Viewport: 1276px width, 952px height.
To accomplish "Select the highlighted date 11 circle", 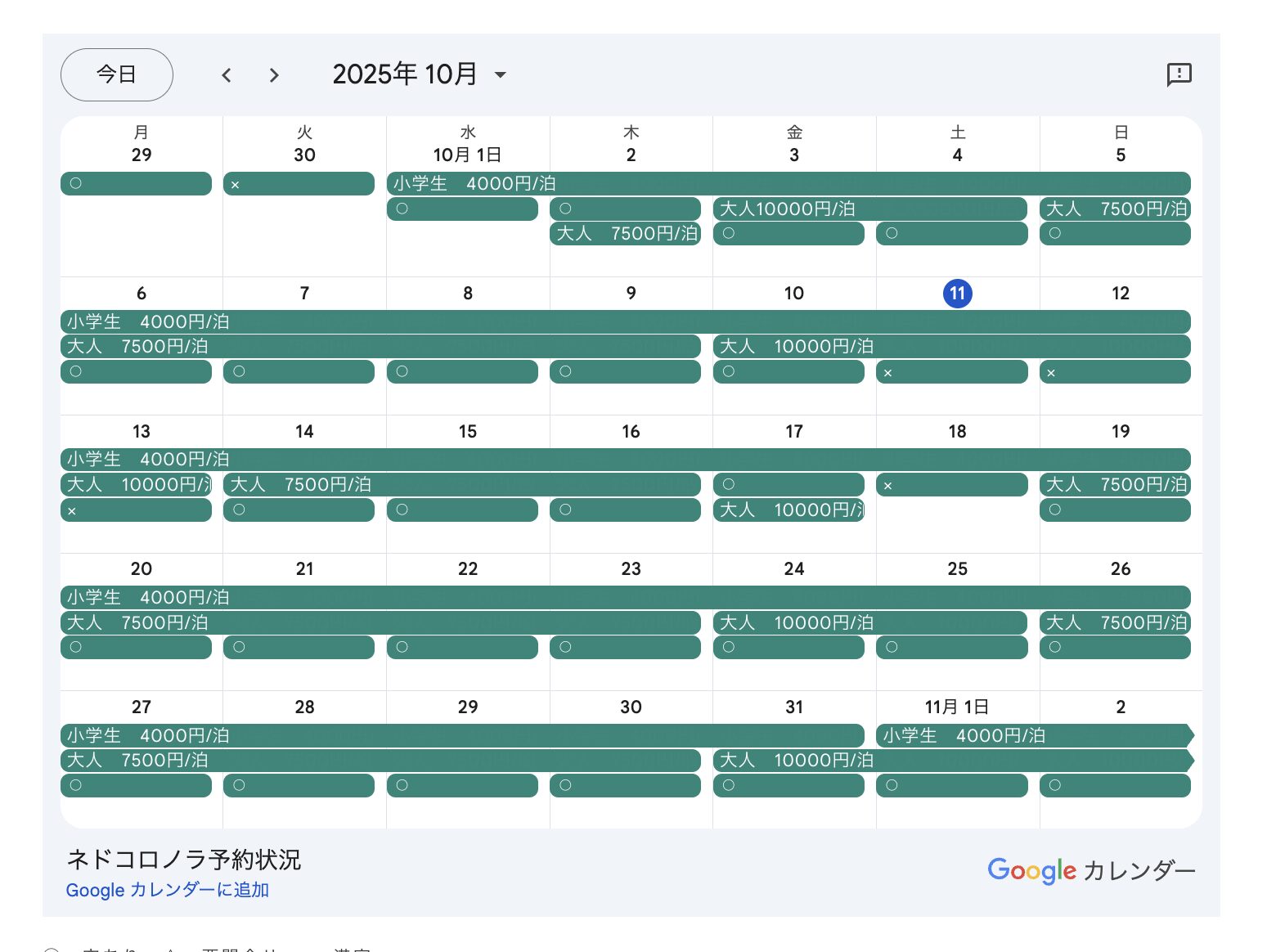I will pyautogui.click(x=957, y=293).
